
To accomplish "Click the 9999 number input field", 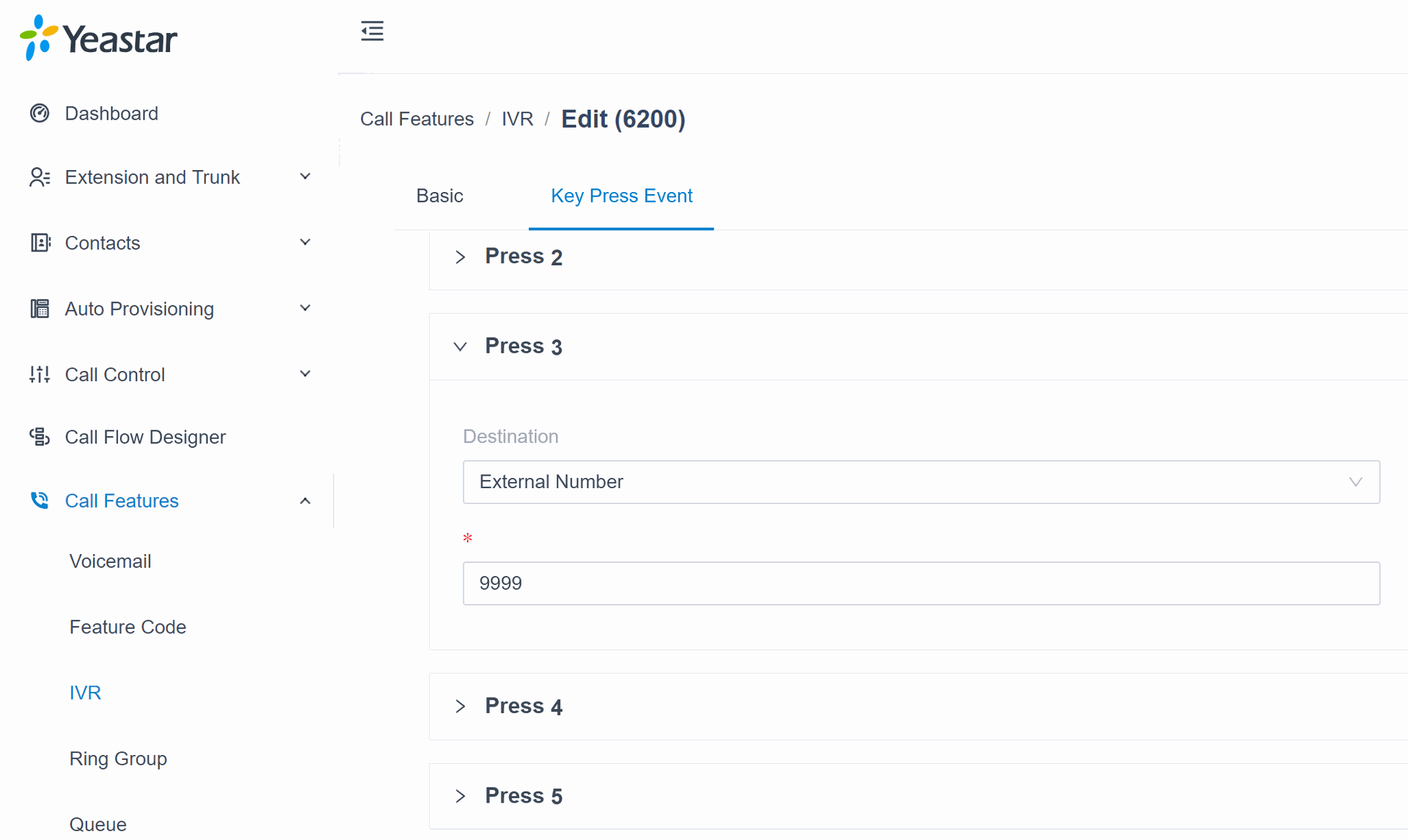I will [920, 583].
